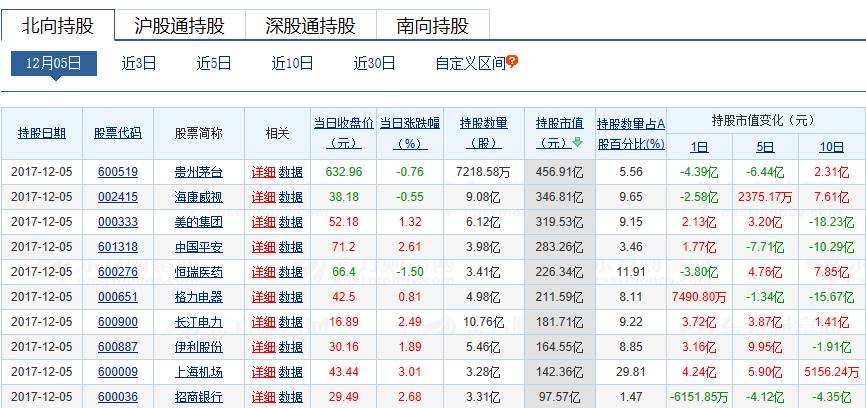Open the 南向持股 tab
Image resolution: width=866 pixels, height=408 pixels.
click(x=432, y=25)
